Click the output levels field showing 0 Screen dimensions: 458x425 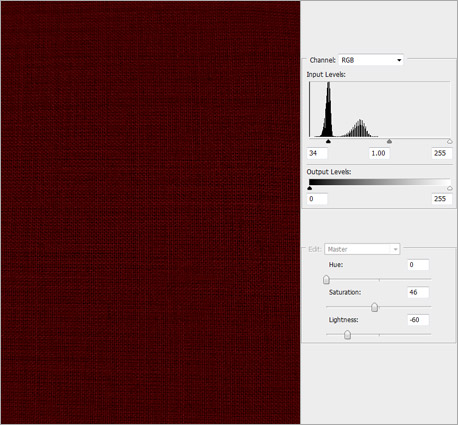tap(317, 199)
